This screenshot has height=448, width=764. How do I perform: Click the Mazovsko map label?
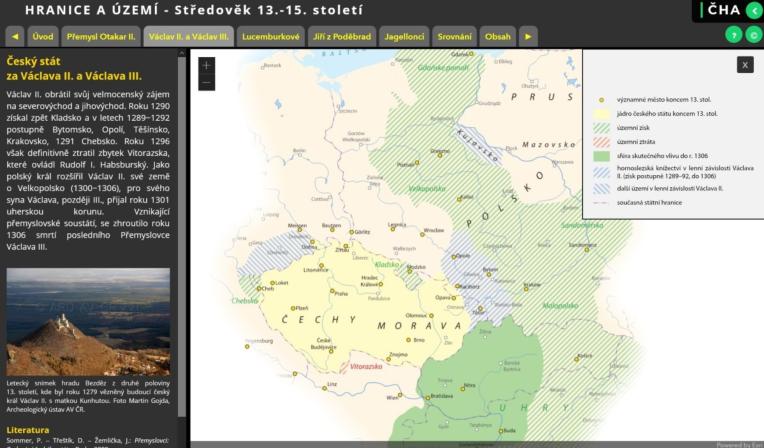[x=549, y=144]
